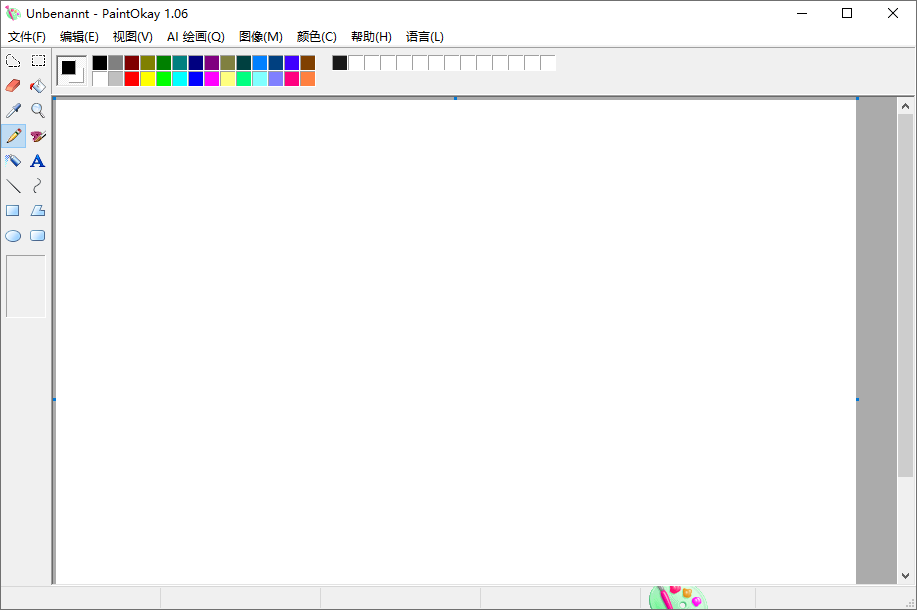Screen dimensions: 917x610
Task: Open the 文件(F) menu
Action: tap(26, 36)
